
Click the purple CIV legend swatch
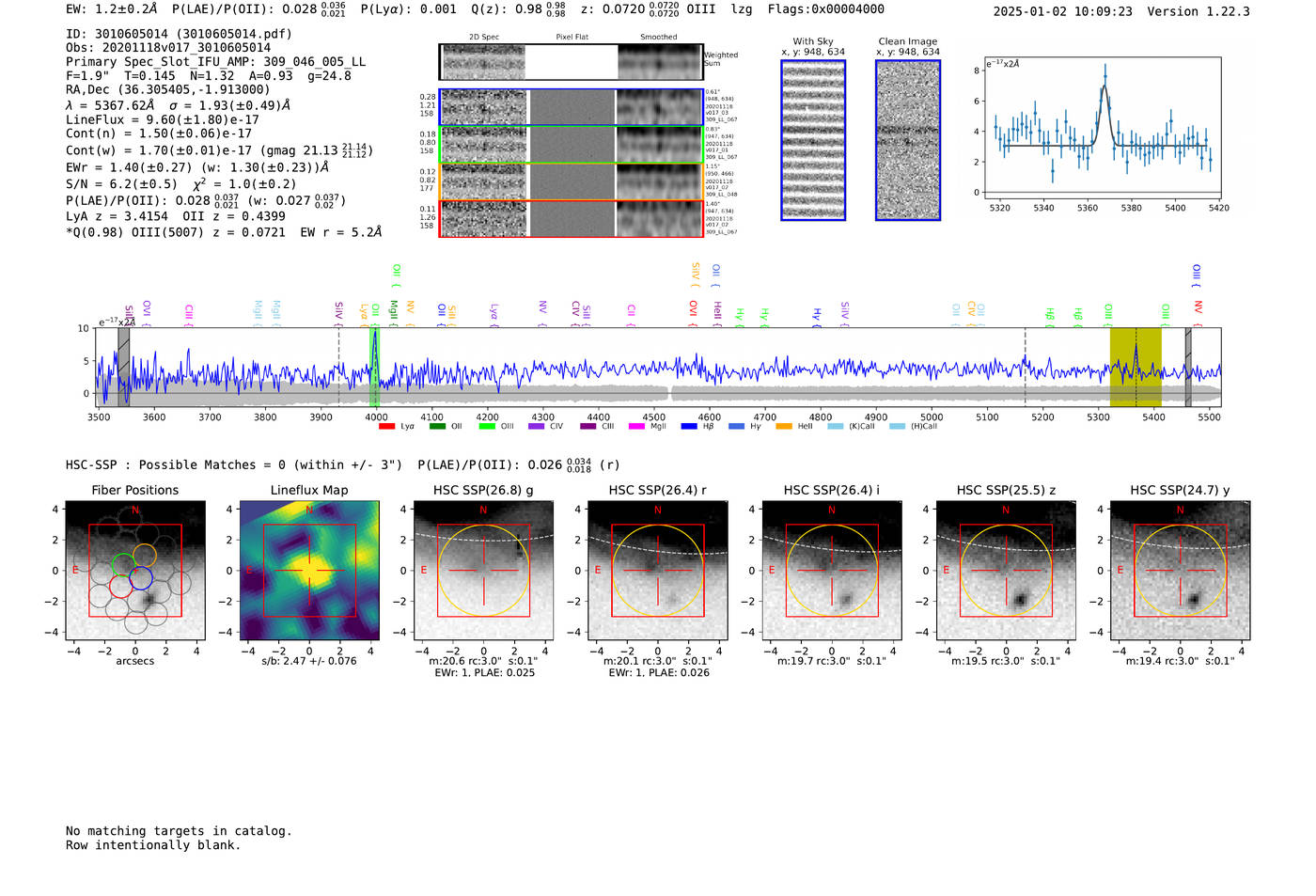[x=537, y=427]
